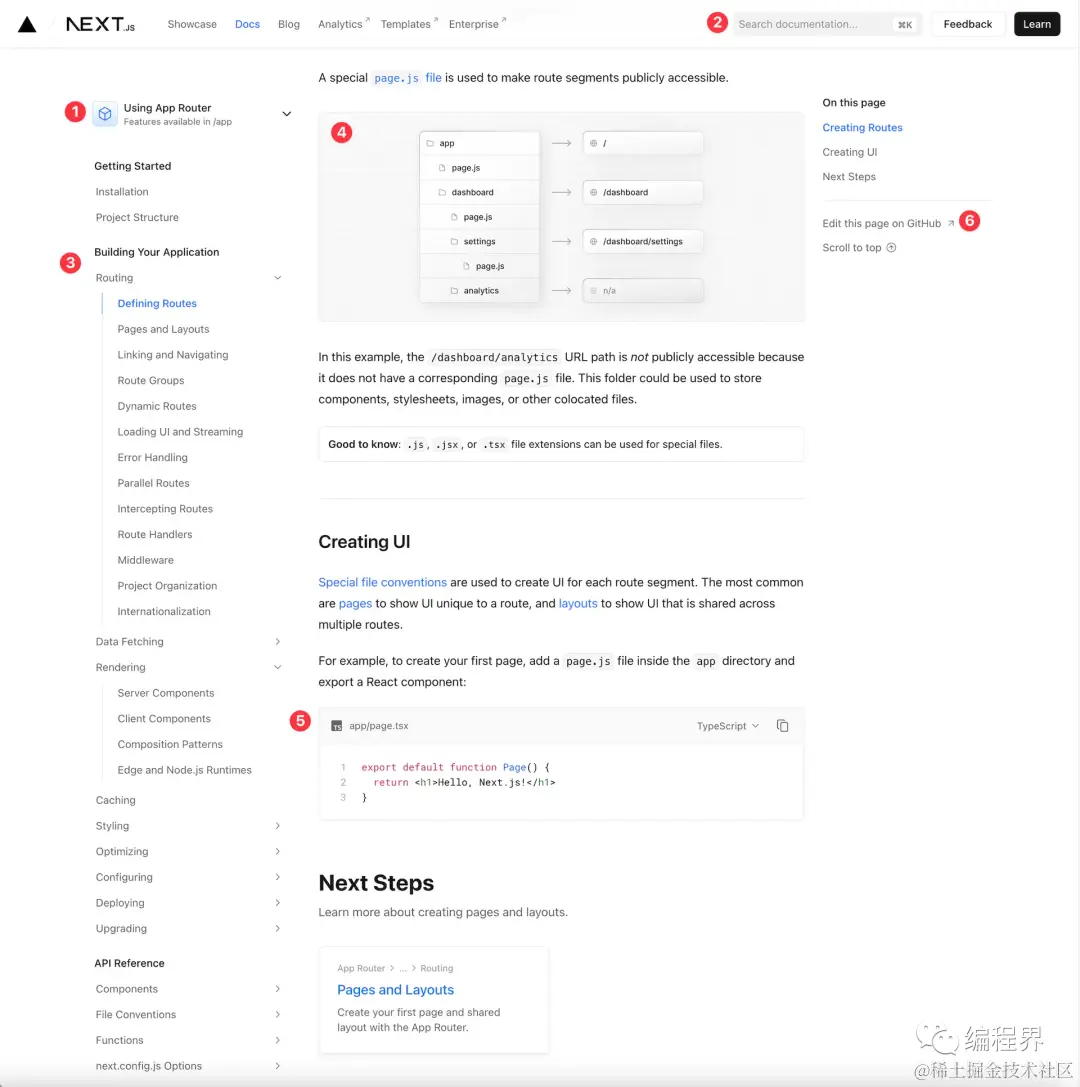Open Server Components sidebar item
The height and width of the screenshot is (1087, 1080).
[166, 693]
